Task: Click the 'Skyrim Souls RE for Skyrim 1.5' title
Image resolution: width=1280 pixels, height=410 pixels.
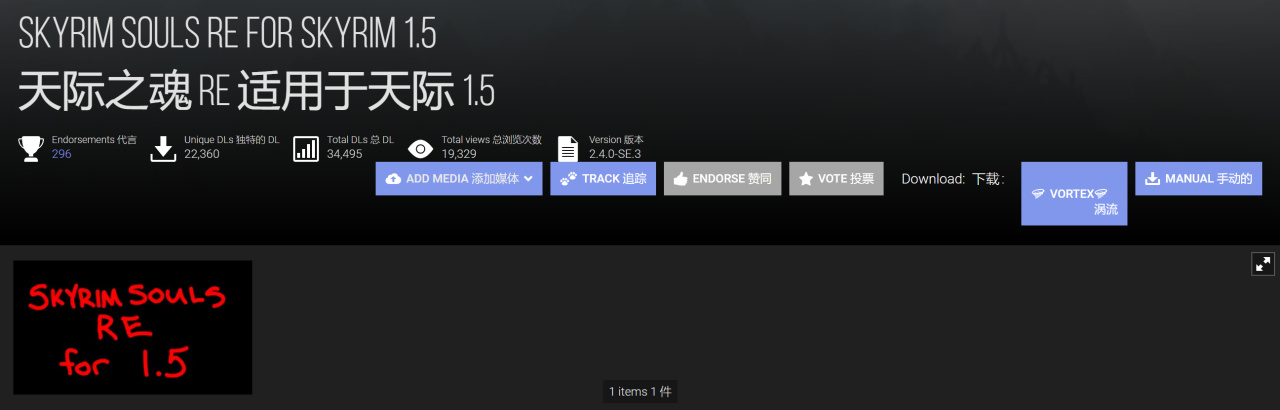Action: [228, 35]
